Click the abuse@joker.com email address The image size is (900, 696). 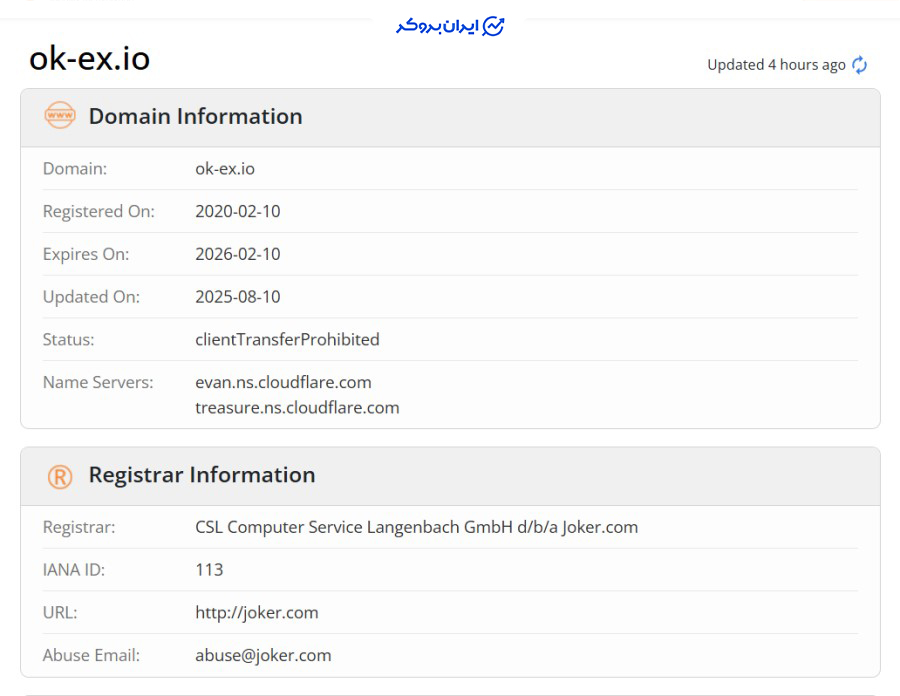click(x=263, y=655)
